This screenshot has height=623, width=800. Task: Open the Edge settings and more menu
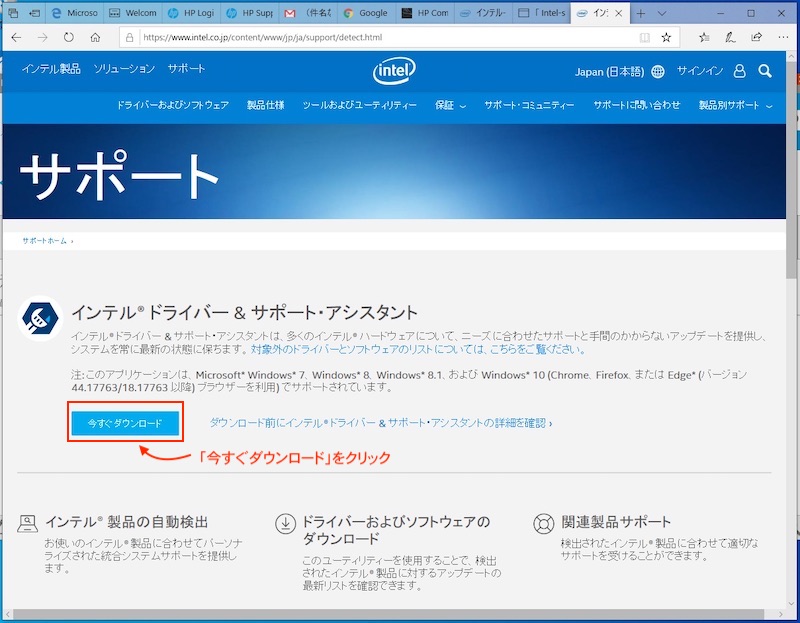tap(783, 37)
